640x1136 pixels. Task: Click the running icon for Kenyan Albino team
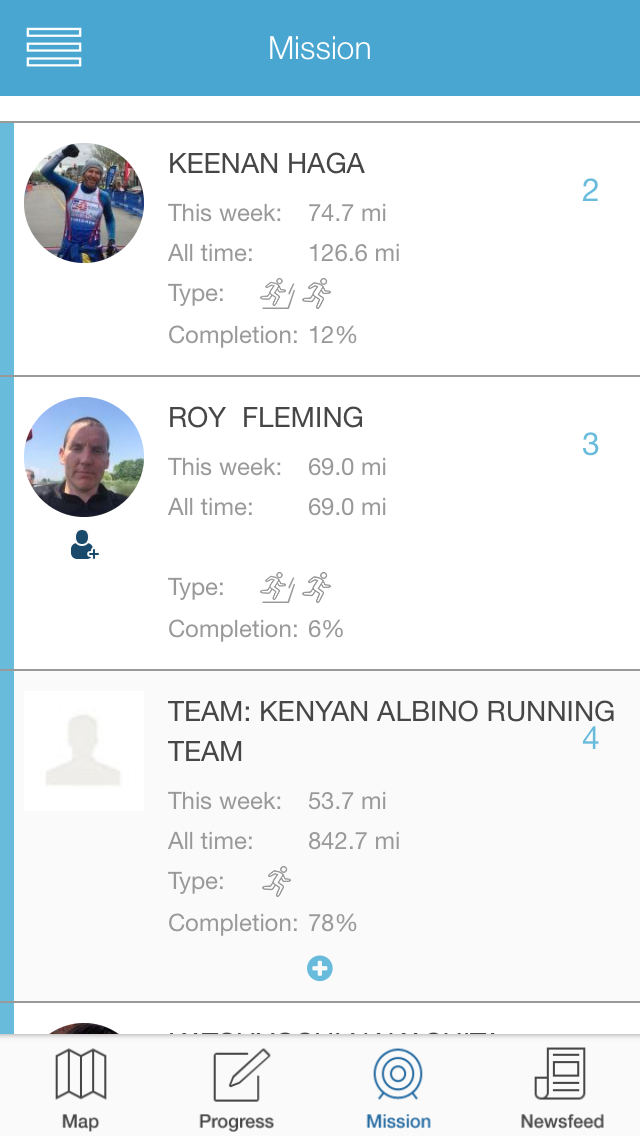point(277,881)
